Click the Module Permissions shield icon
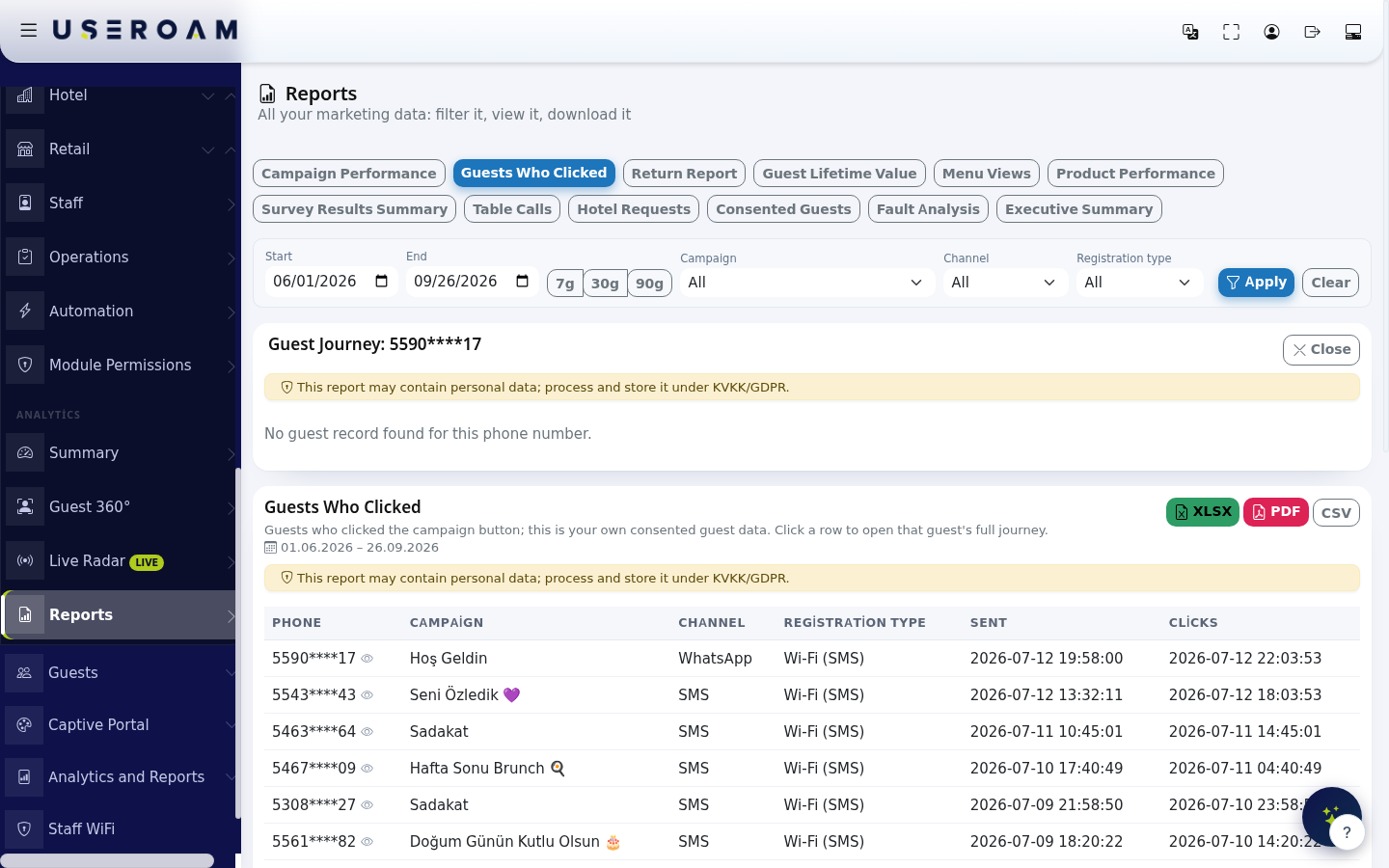 coord(25,366)
